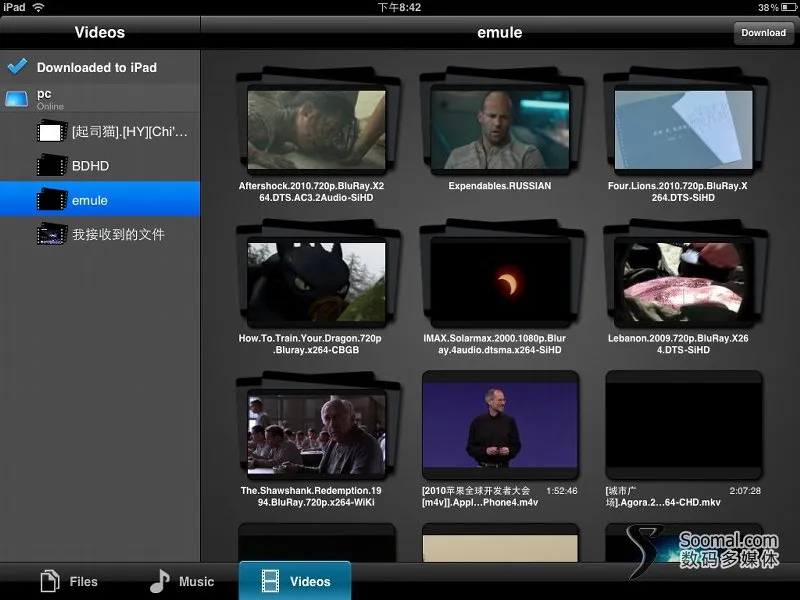Play the 2010苹果全球开发者大会 m4v video thumbnail

pyautogui.click(x=501, y=425)
